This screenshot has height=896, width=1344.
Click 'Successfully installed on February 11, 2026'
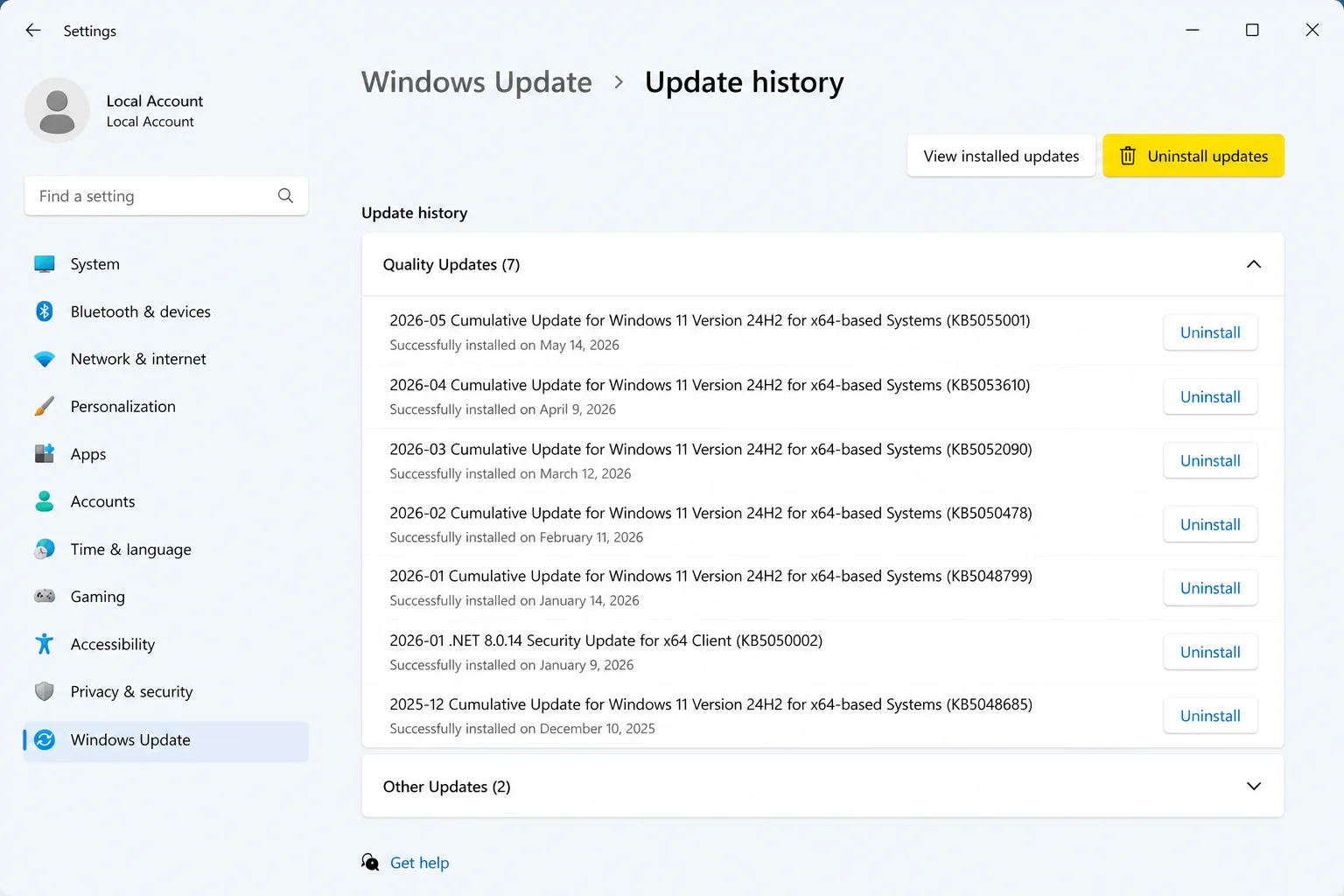click(516, 537)
